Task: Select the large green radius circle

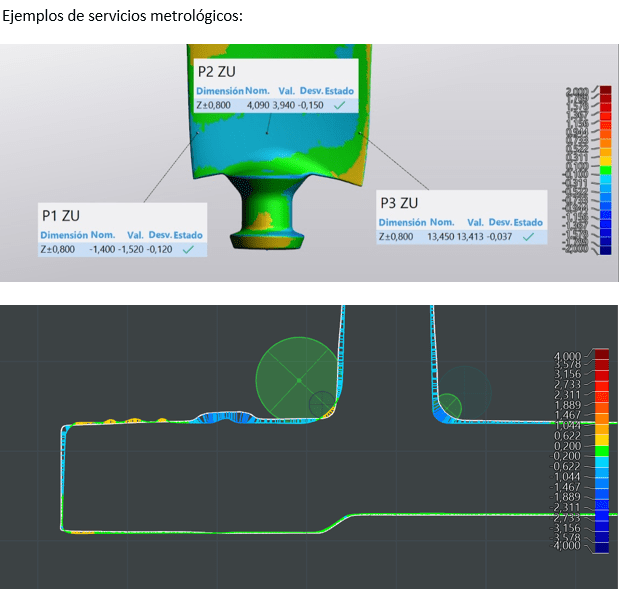Action: [299, 380]
